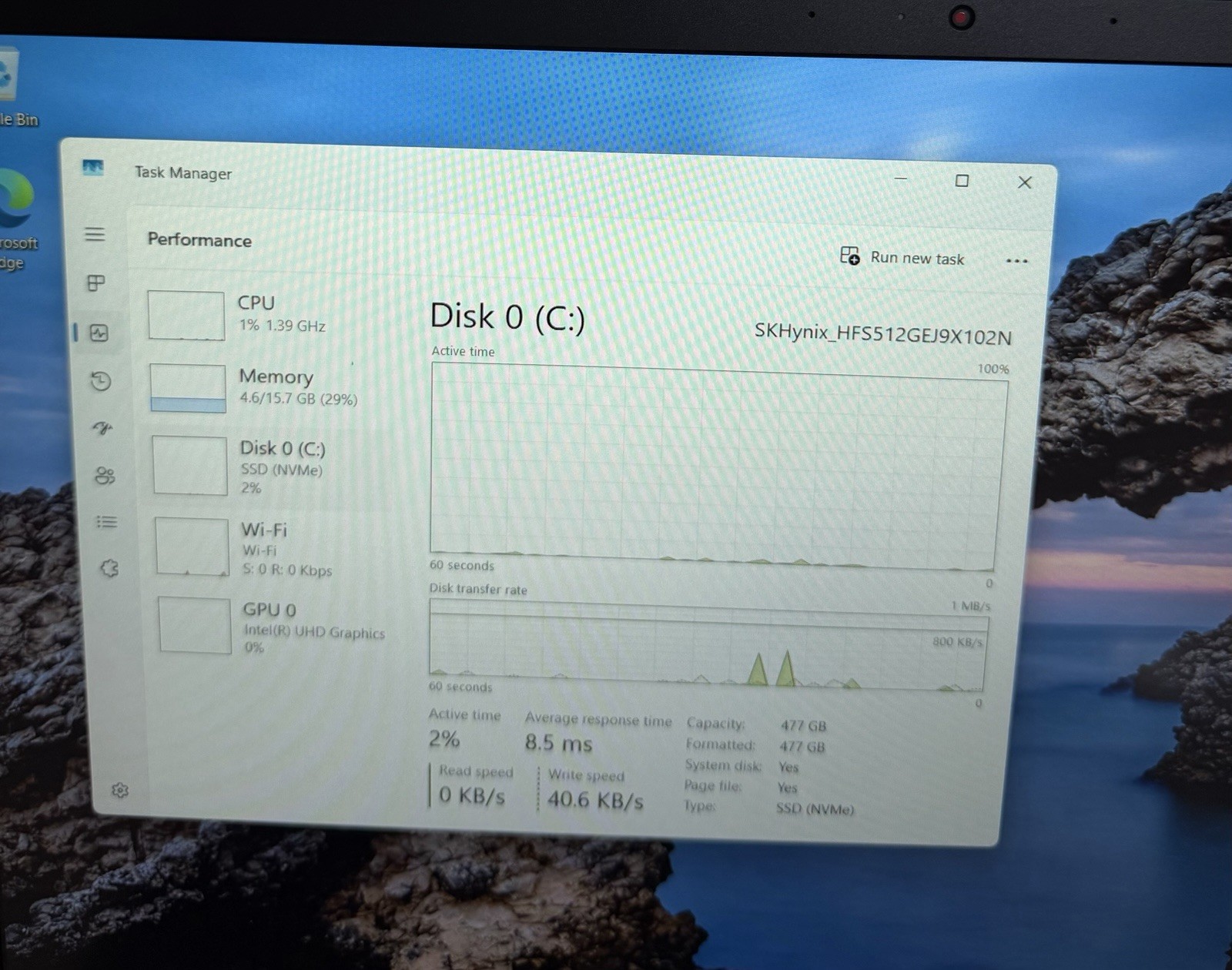
Task: Click the SKHynix_HFS512GEJ9X102N model name
Action: pos(882,333)
